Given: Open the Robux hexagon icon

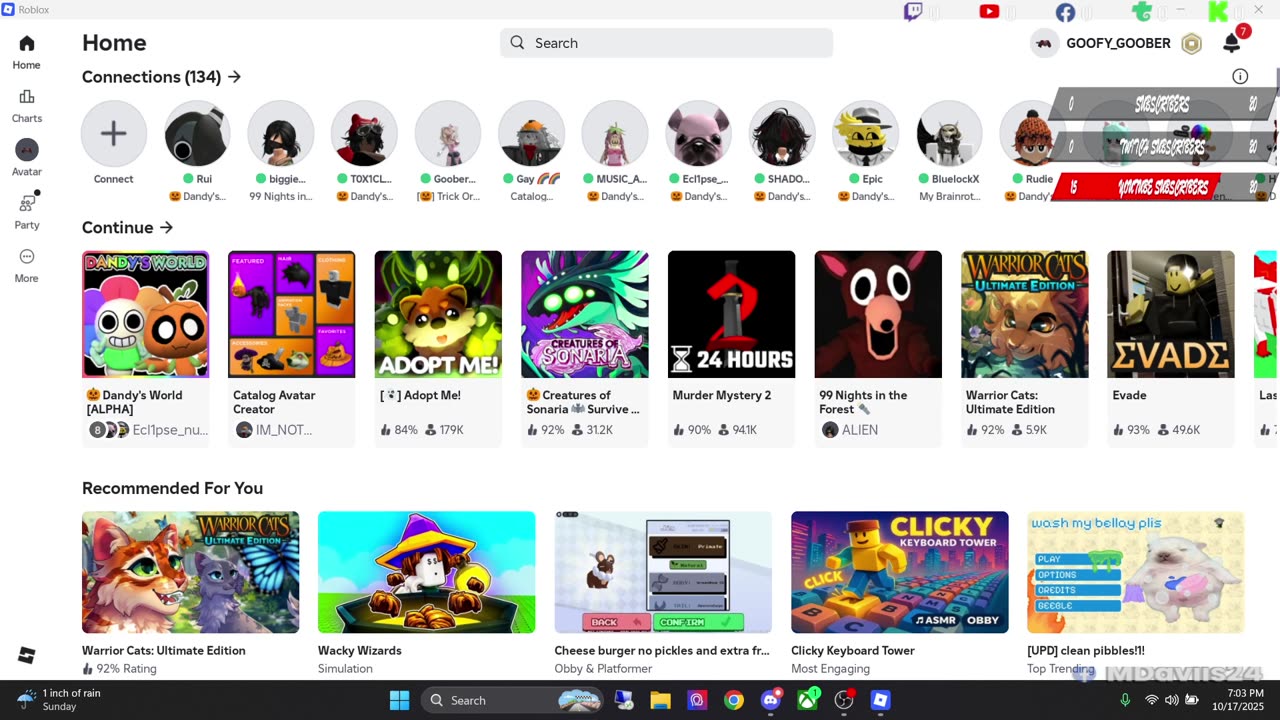Looking at the screenshot, I should [1191, 43].
